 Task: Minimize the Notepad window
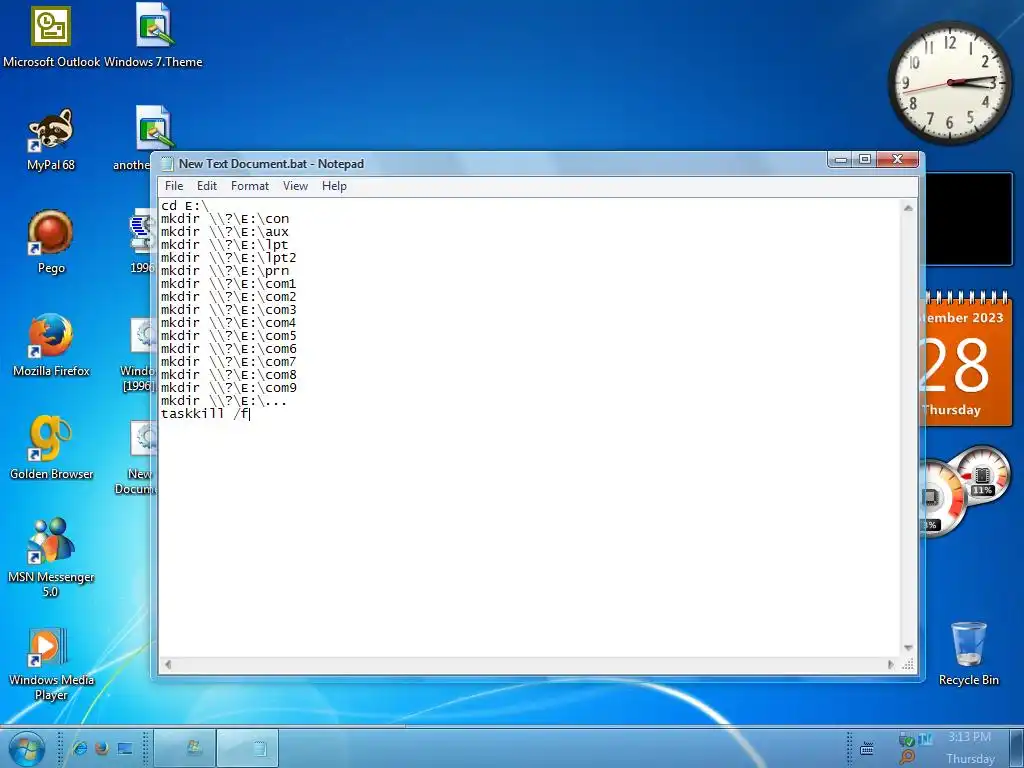(x=840, y=159)
